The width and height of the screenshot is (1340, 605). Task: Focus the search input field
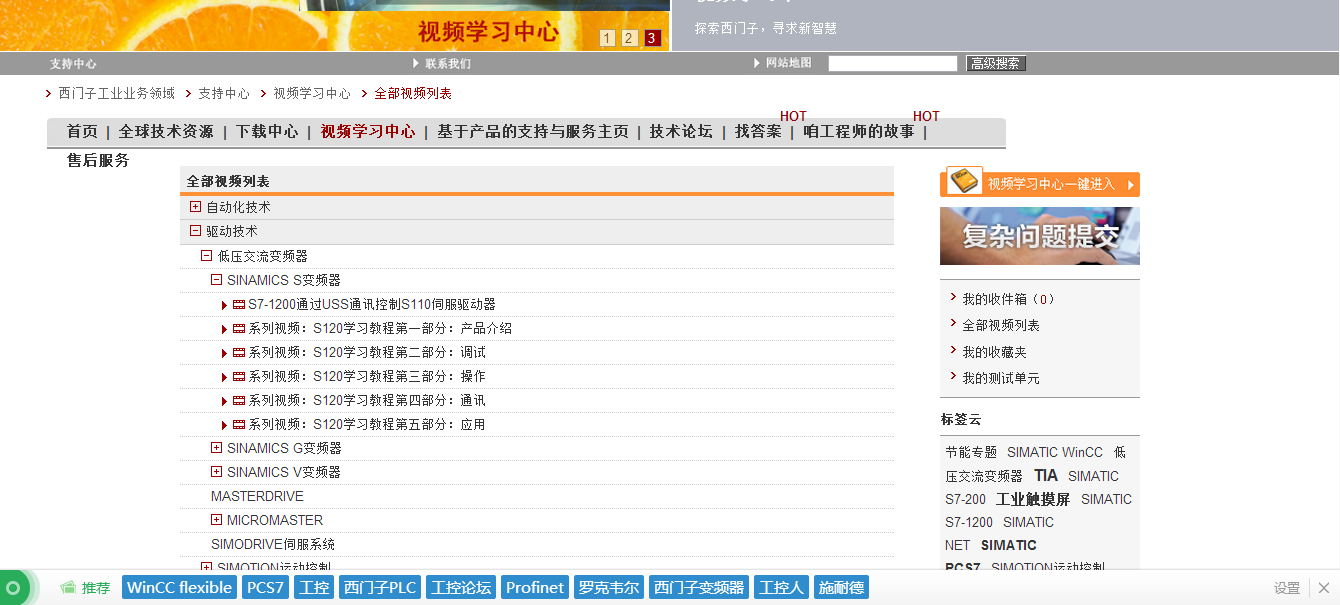[x=893, y=63]
